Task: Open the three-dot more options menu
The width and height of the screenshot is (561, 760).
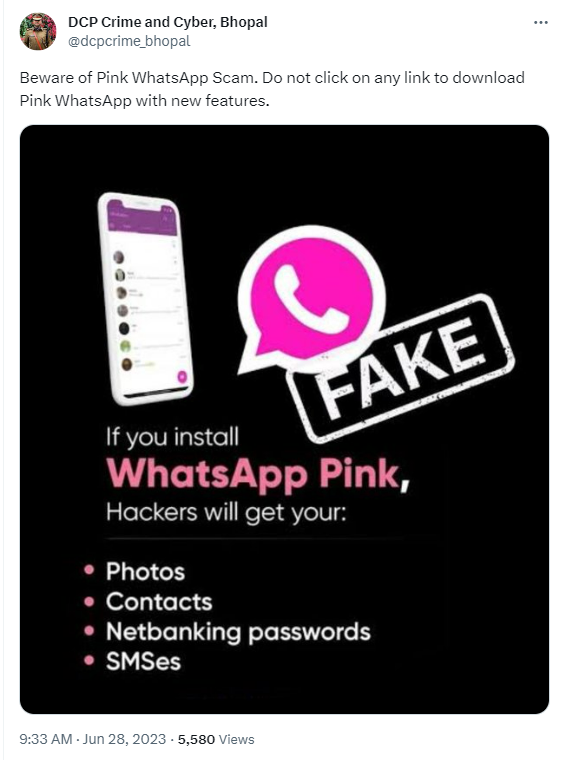Action: pos(540,22)
